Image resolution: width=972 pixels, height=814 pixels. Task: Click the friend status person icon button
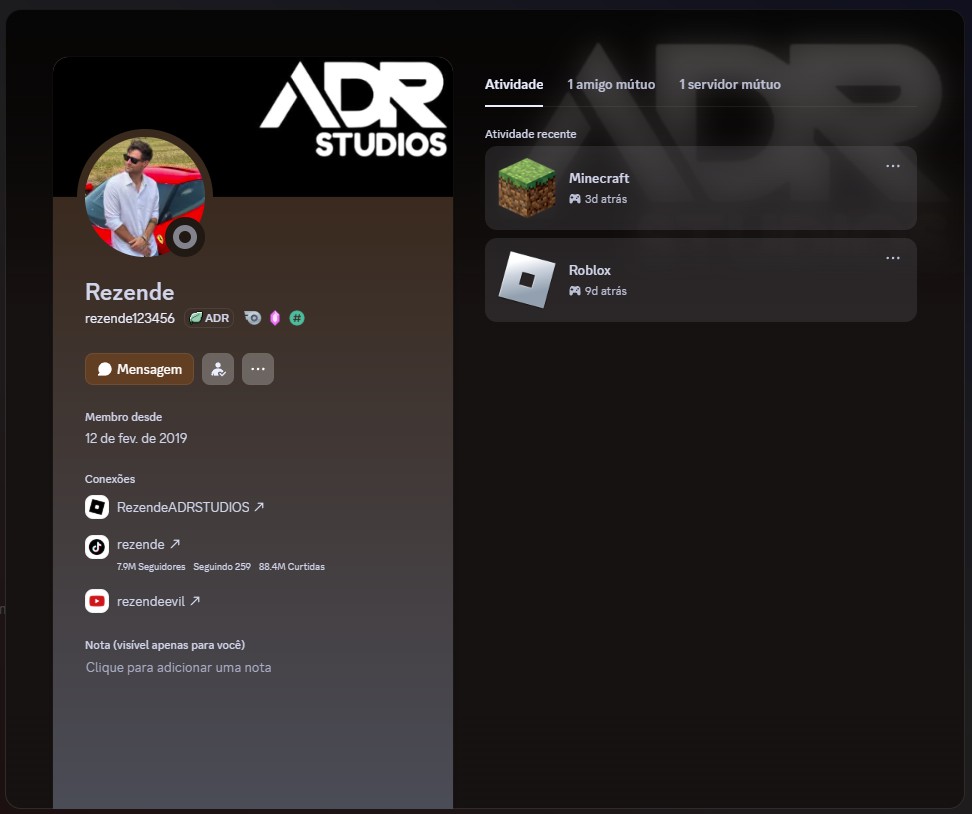pos(218,369)
